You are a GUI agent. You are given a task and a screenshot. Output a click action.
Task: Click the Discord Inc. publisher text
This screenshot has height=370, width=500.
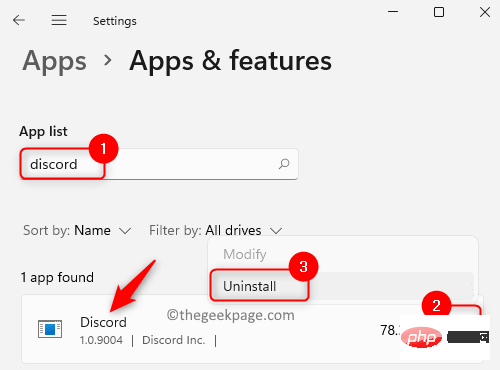[x=174, y=340]
